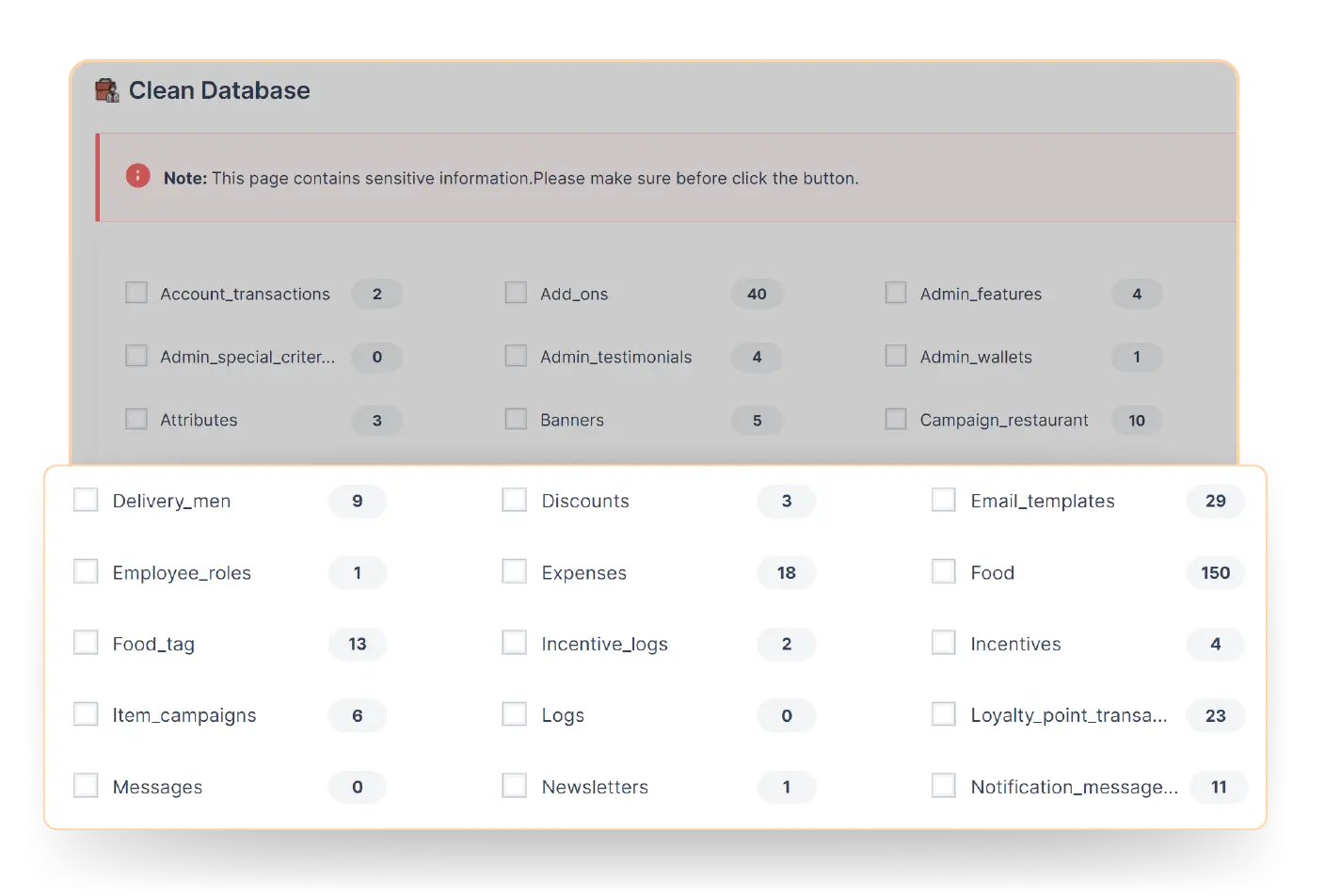Enable the Admin_testimonials checkbox
This screenshot has height=896, width=1325.
(x=516, y=356)
